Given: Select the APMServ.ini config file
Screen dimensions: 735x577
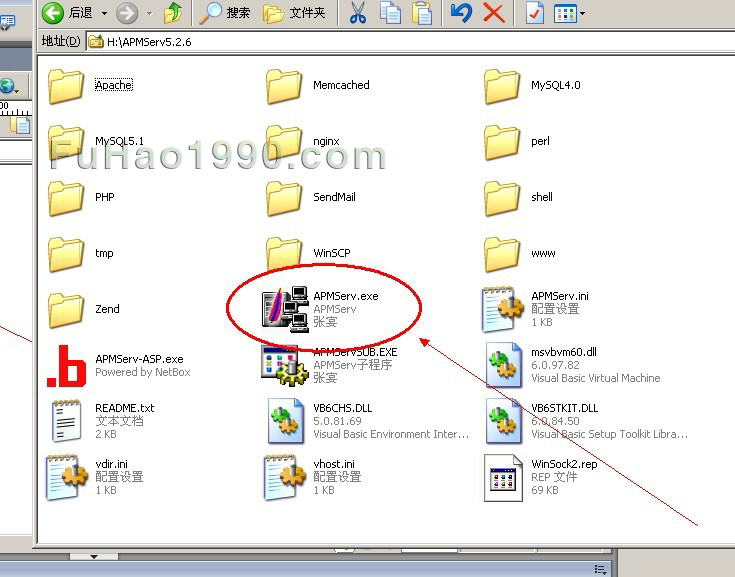Looking at the screenshot, I should [535, 309].
